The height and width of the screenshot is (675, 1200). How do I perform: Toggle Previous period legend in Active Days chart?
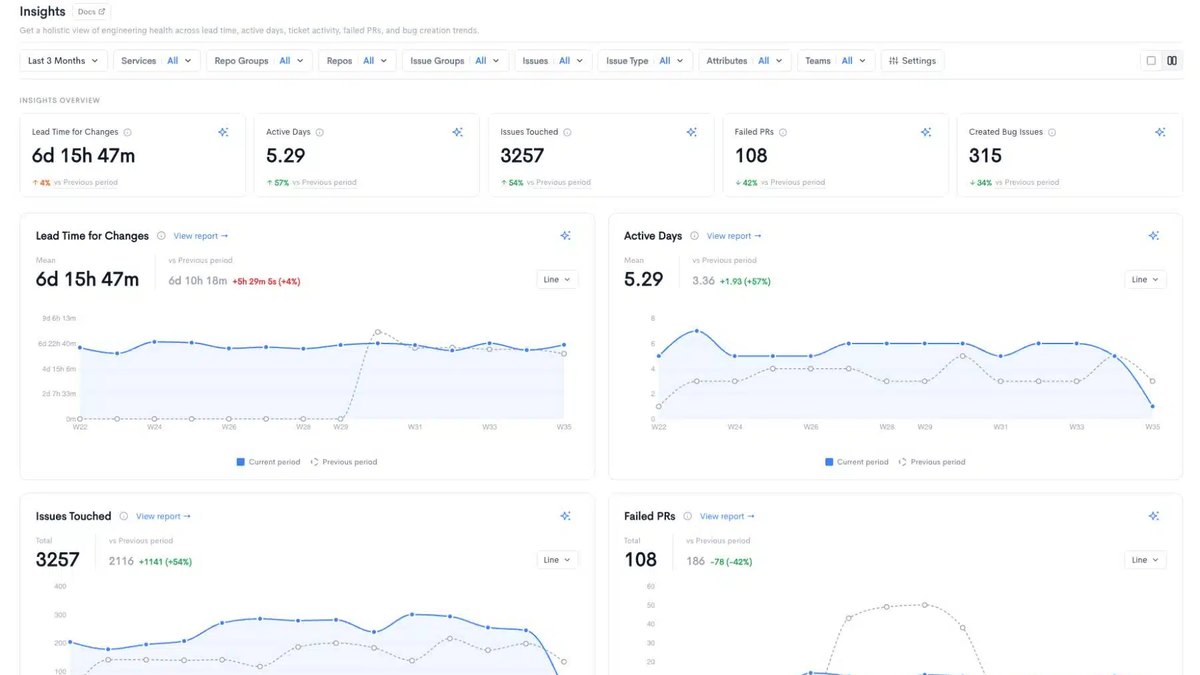point(932,462)
